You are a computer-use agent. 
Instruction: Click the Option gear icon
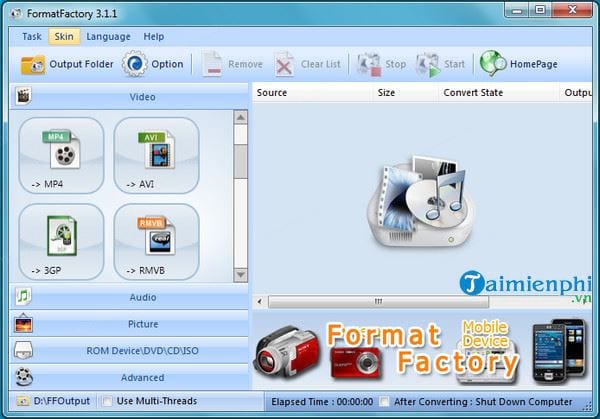point(134,64)
